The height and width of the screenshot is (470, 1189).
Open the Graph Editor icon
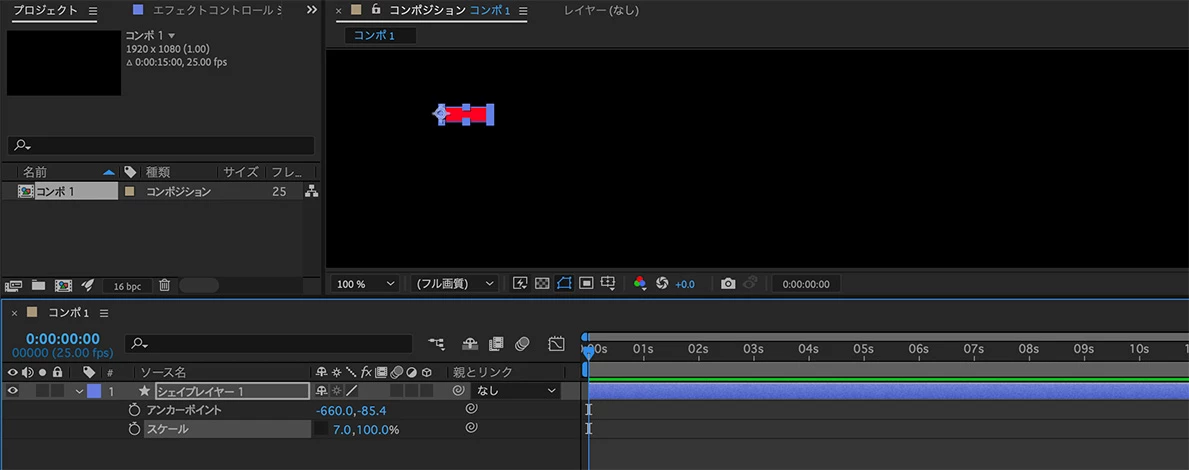557,344
